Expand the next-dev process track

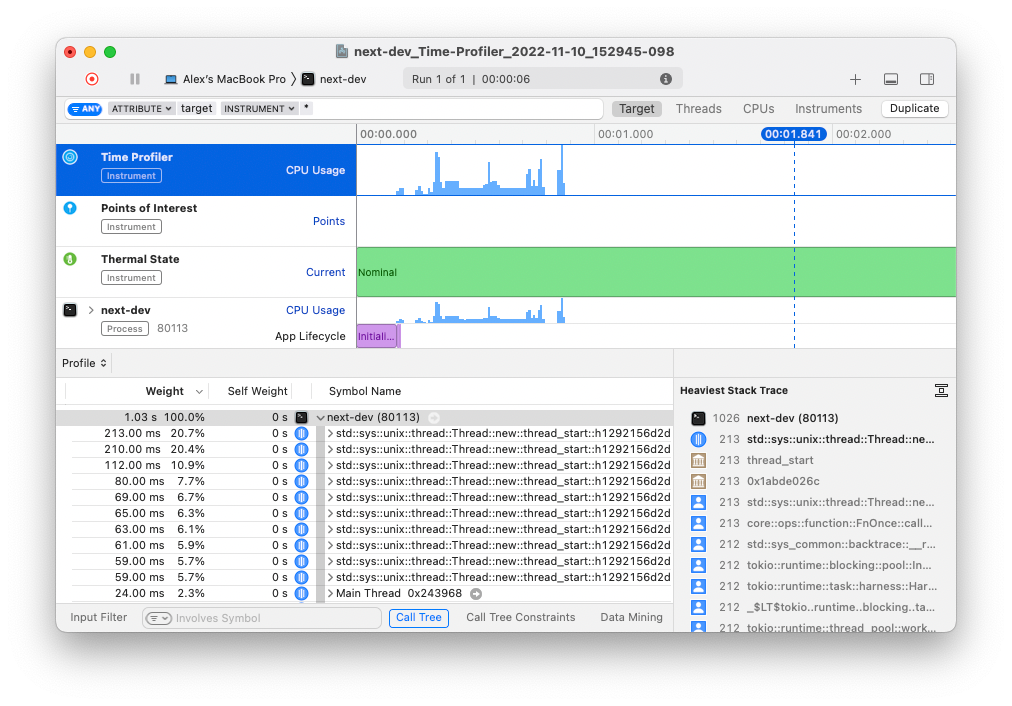[91, 310]
